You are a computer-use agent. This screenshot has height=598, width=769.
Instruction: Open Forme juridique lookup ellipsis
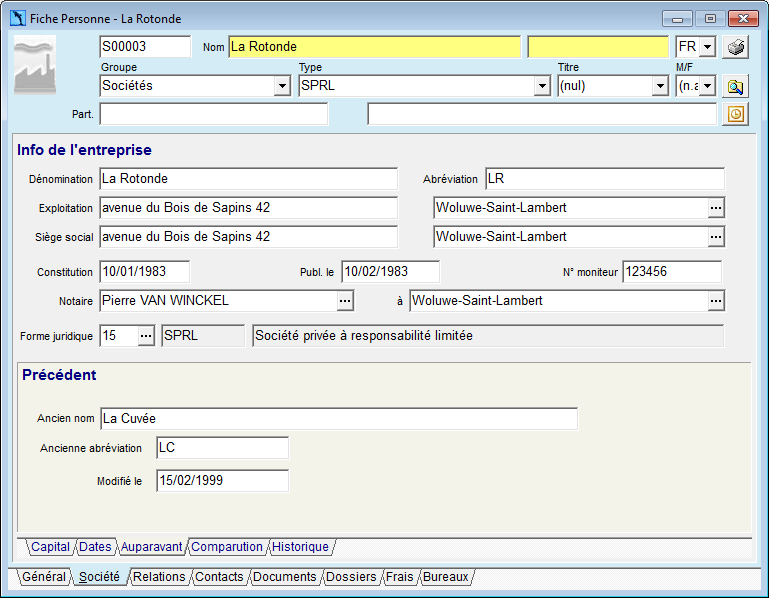[146, 336]
